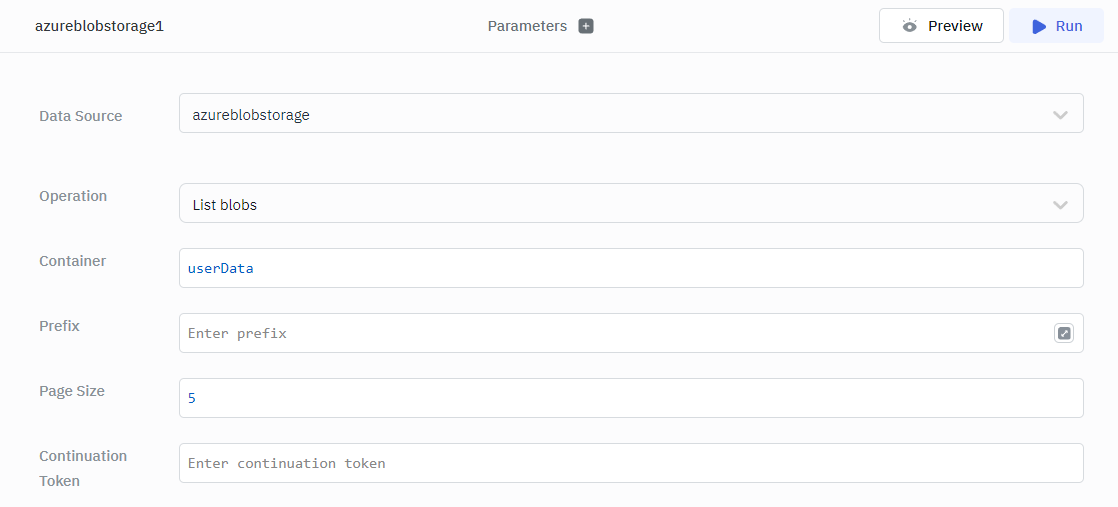Rename the azureblobstorage1 query title
This screenshot has height=507, width=1118.
(x=99, y=26)
